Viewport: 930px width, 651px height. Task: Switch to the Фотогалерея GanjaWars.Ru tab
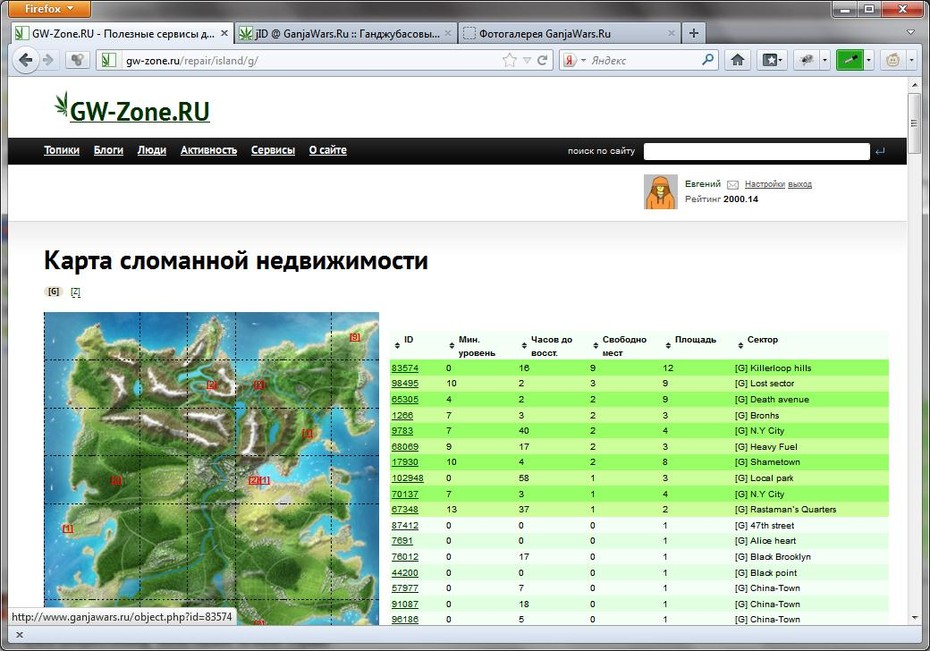click(x=569, y=34)
